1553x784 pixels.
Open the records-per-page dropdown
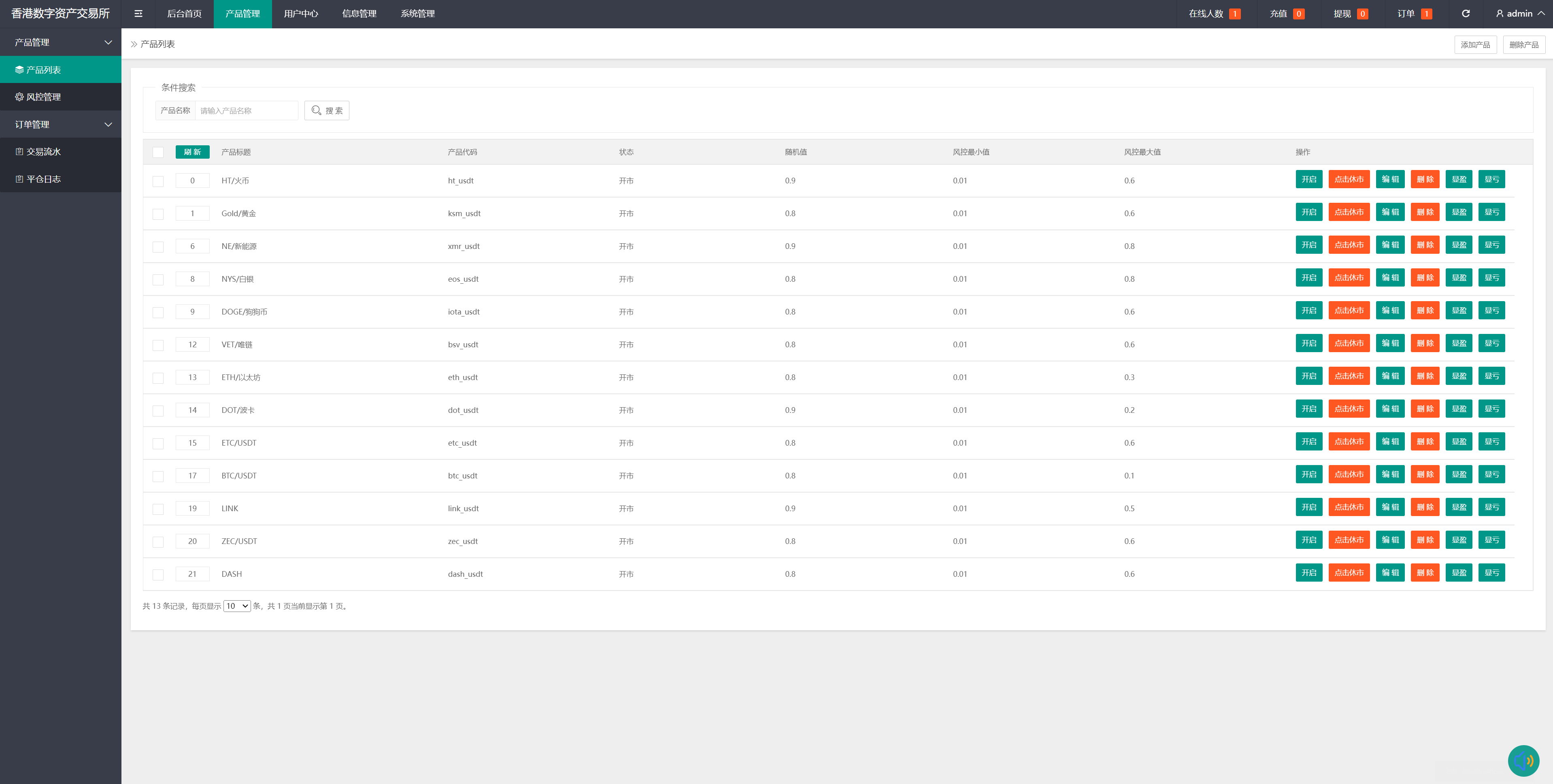point(237,606)
